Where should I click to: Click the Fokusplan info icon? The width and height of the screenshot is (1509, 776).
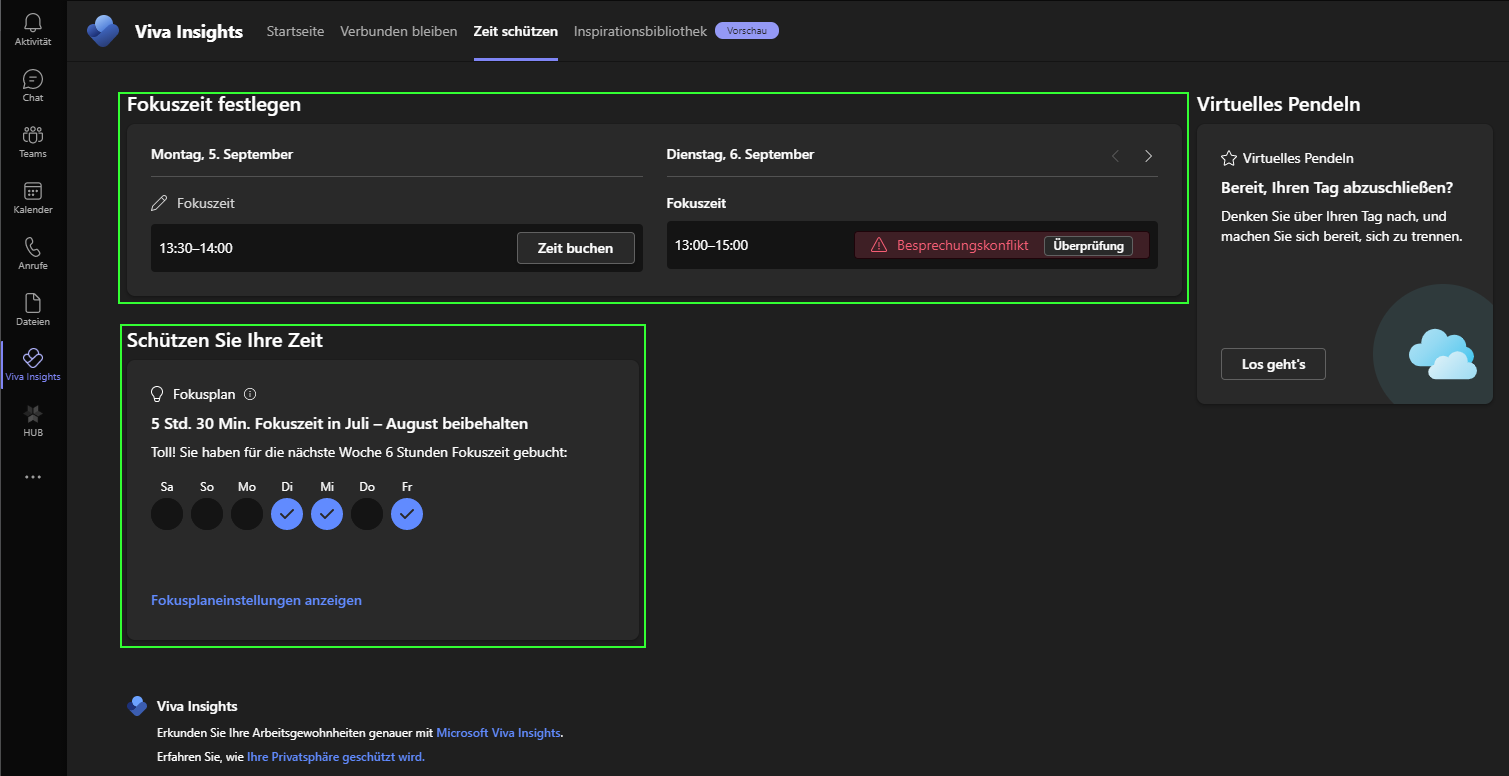(x=251, y=394)
